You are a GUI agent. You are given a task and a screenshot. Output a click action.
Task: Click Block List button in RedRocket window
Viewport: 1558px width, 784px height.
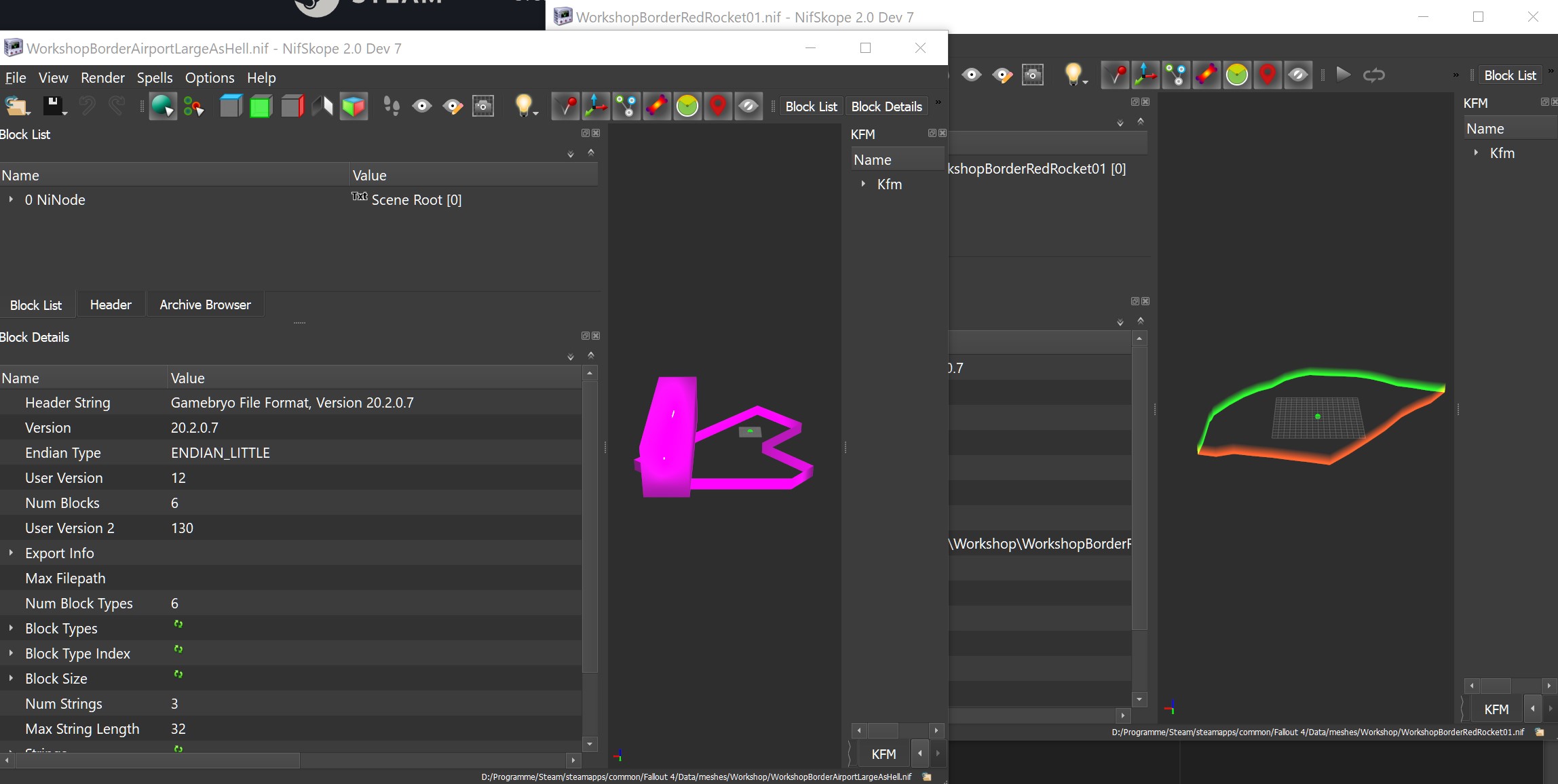pos(1510,75)
